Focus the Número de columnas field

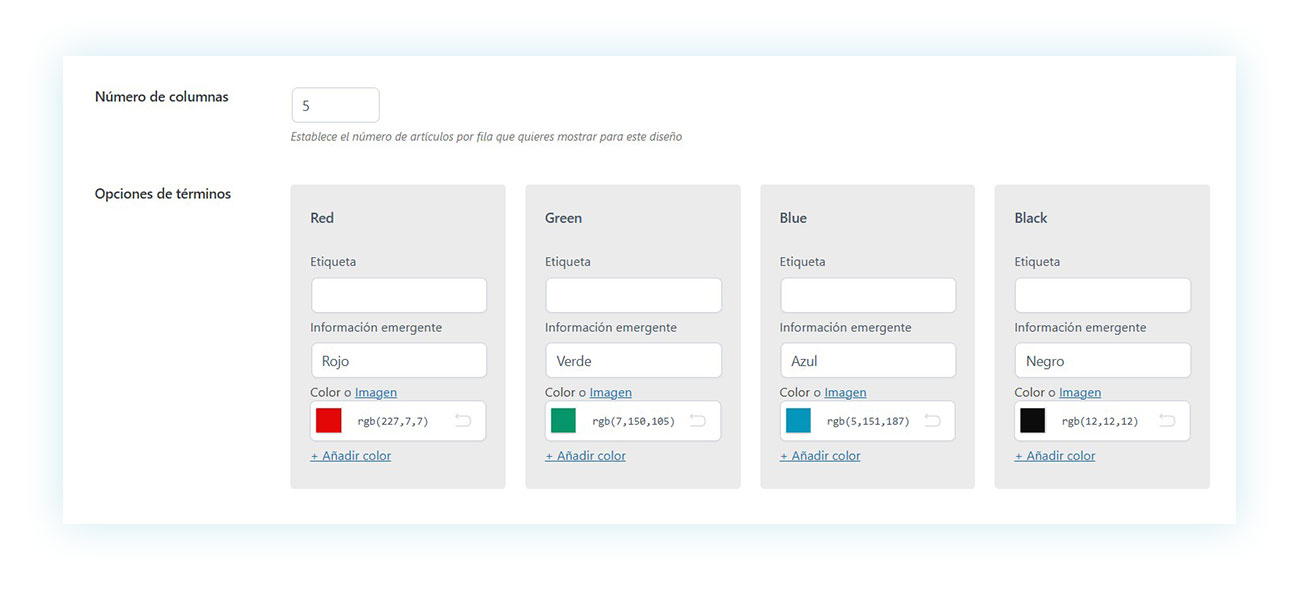pyautogui.click(x=336, y=105)
